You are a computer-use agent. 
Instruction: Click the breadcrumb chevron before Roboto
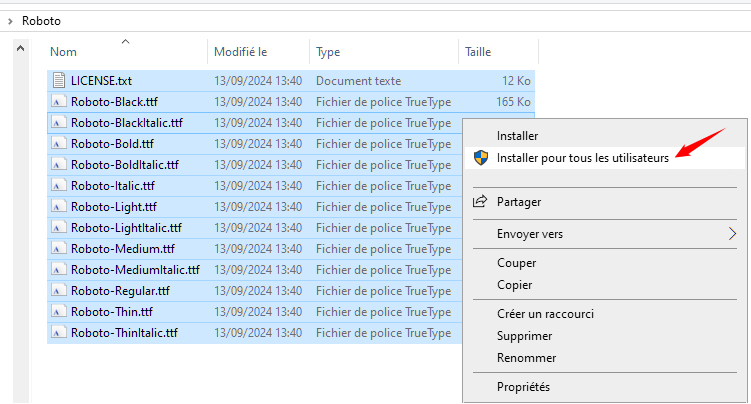tap(10, 19)
